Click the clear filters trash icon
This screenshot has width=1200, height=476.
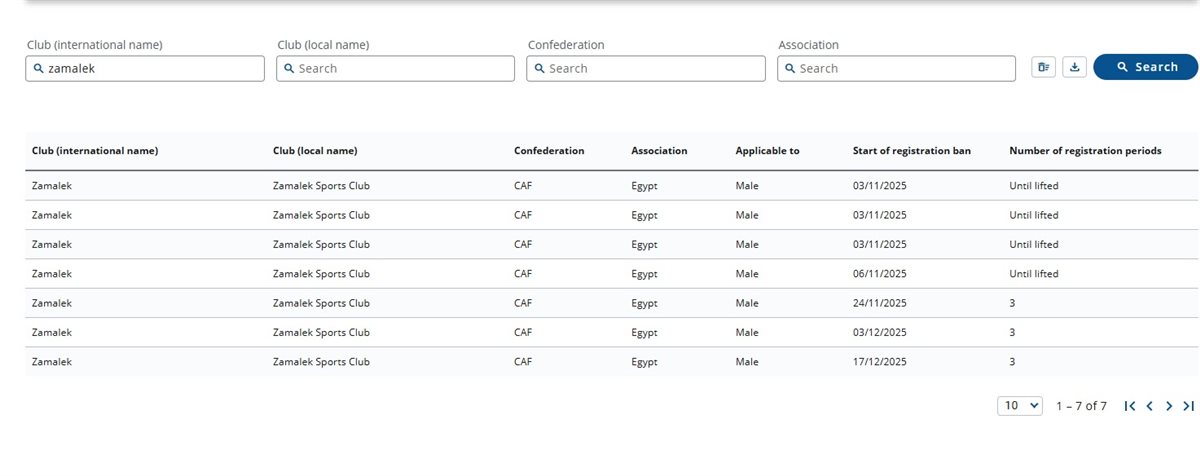(x=1044, y=67)
